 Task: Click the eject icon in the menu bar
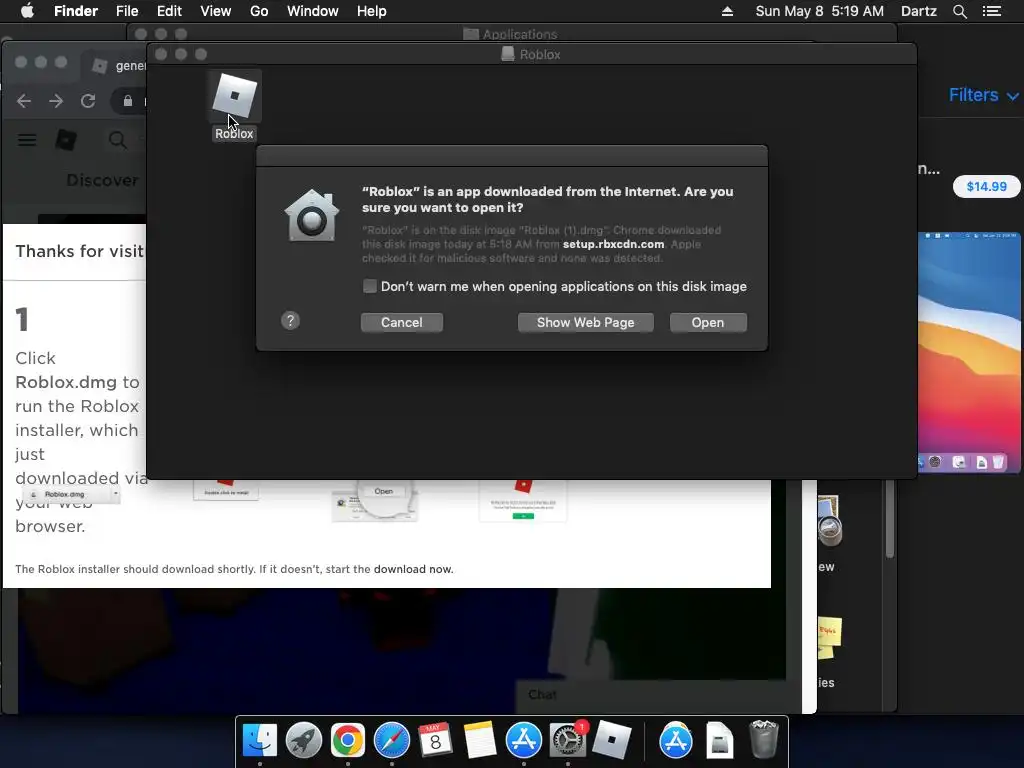pyautogui.click(x=728, y=11)
